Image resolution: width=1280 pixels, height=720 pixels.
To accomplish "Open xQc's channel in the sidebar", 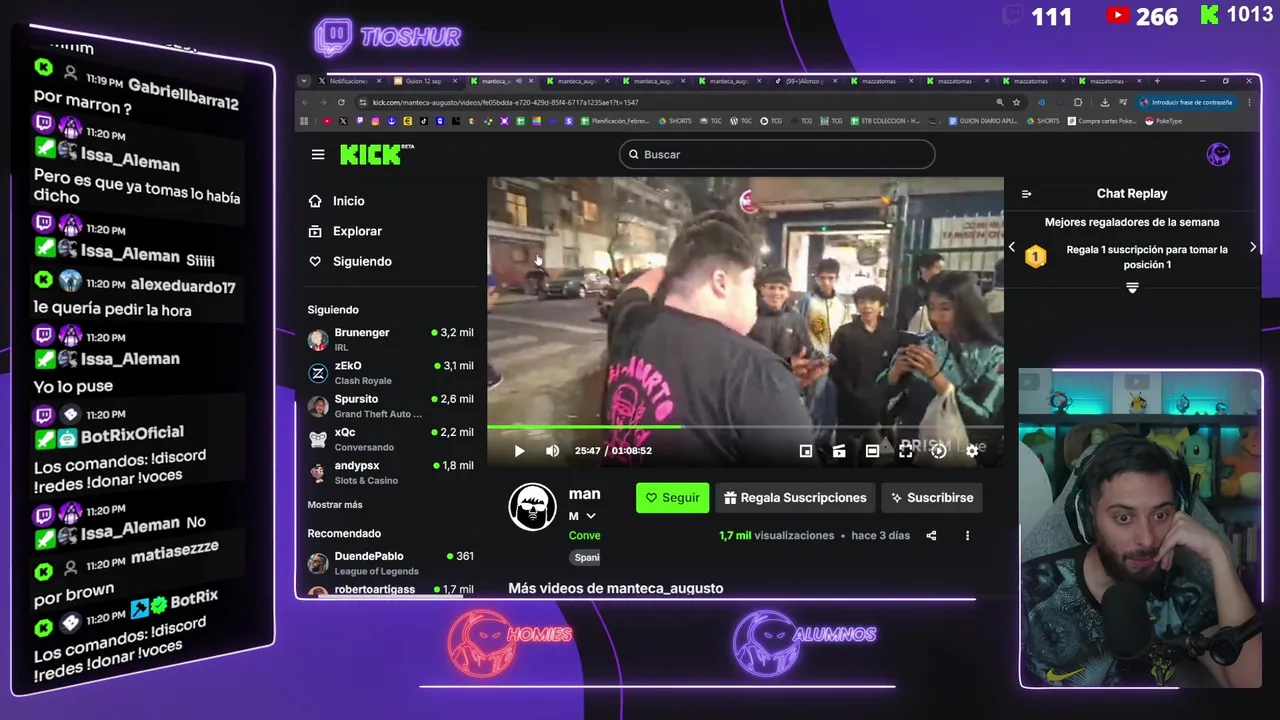I will (391, 439).
